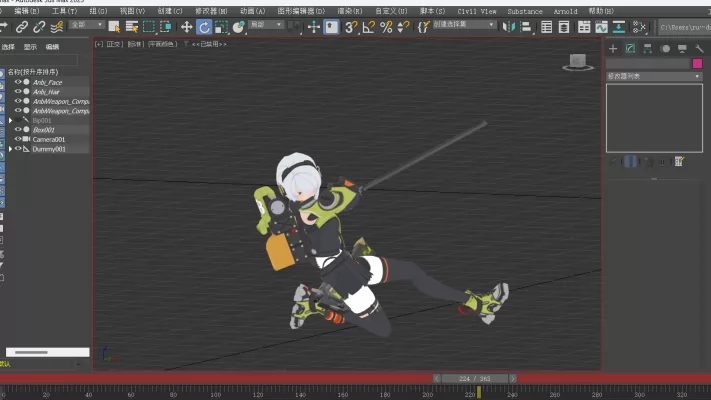711x400 pixels.
Task: Toggle the eye icon on the first AnbiWeapon_Comp row
Action: (18, 101)
